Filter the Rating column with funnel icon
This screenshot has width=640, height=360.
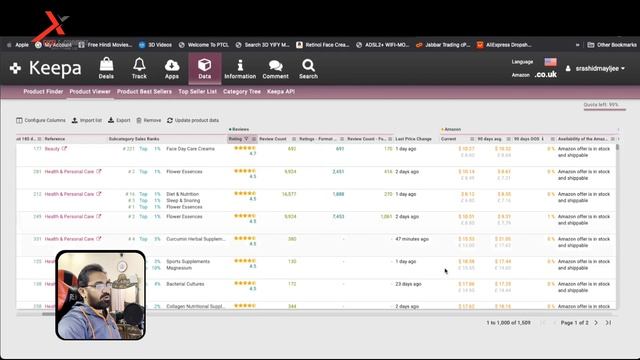246,139
